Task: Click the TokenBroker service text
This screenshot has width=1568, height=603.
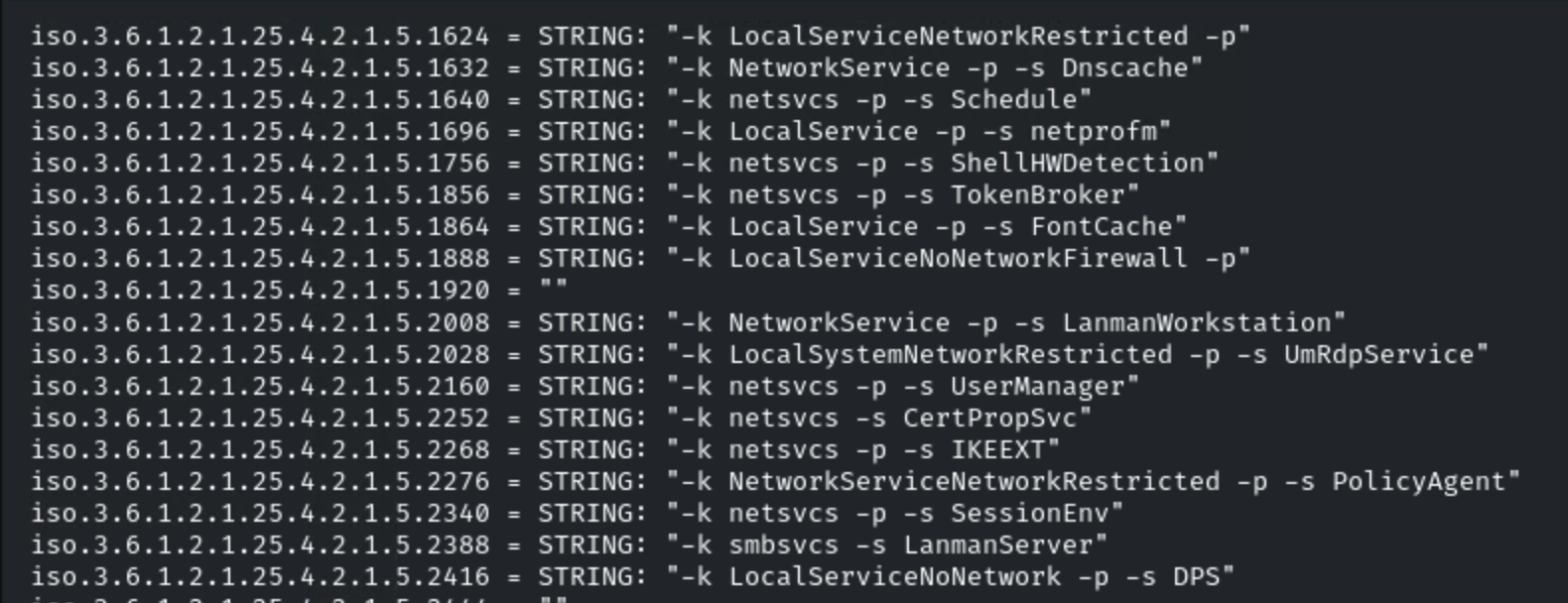Action: (1037, 195)
